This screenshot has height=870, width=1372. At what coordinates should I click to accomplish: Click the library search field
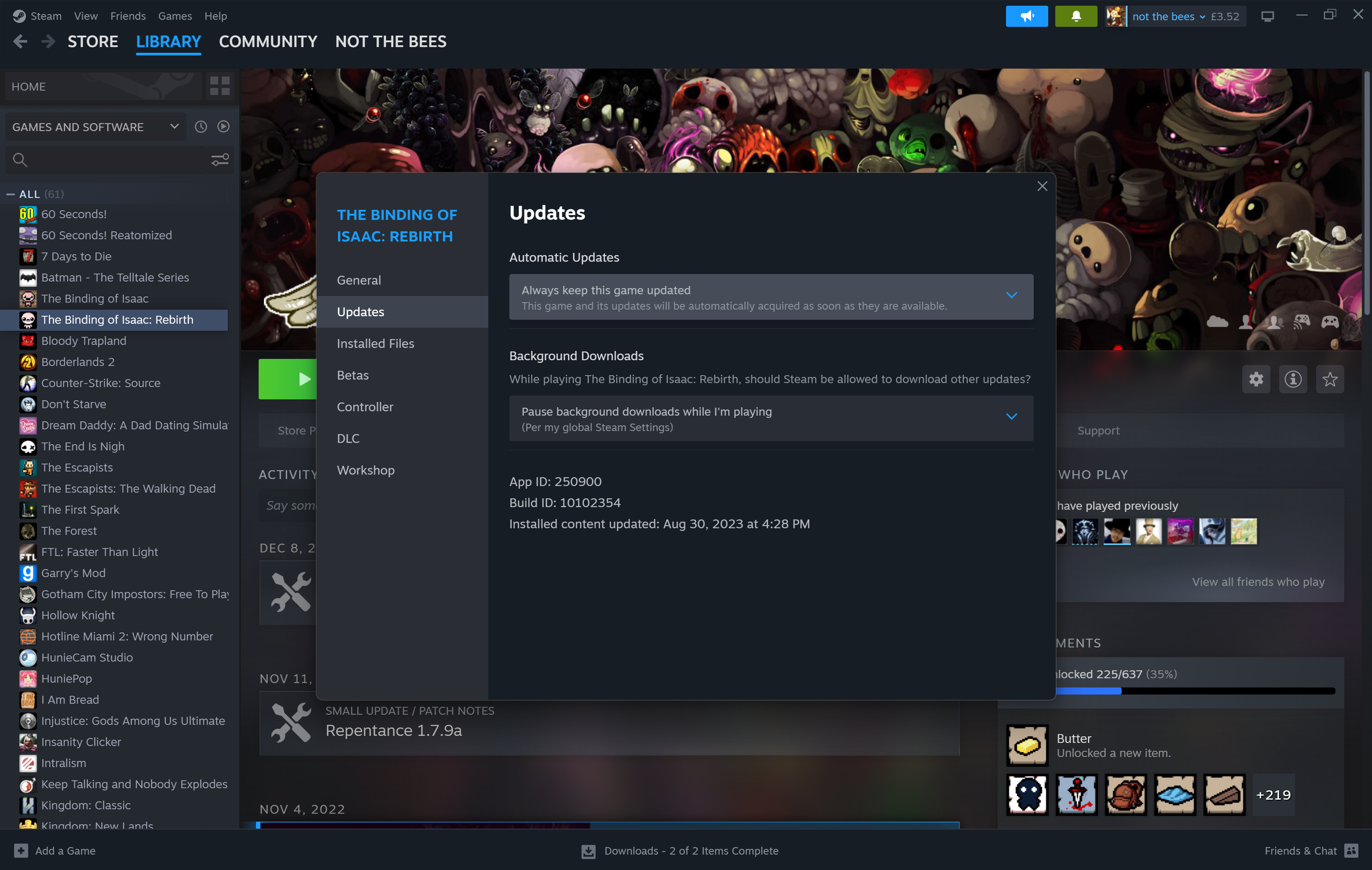(x=117, y=160)
